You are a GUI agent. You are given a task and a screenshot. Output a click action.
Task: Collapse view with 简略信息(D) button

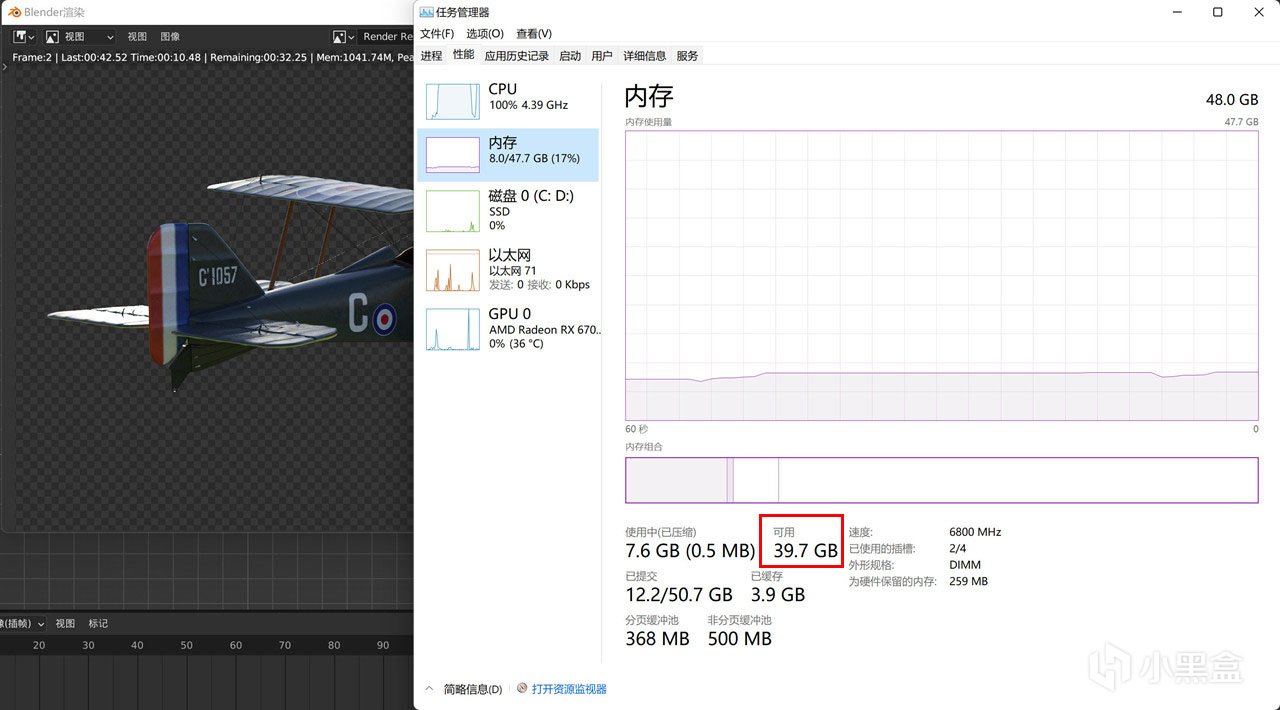pos(464,689)
